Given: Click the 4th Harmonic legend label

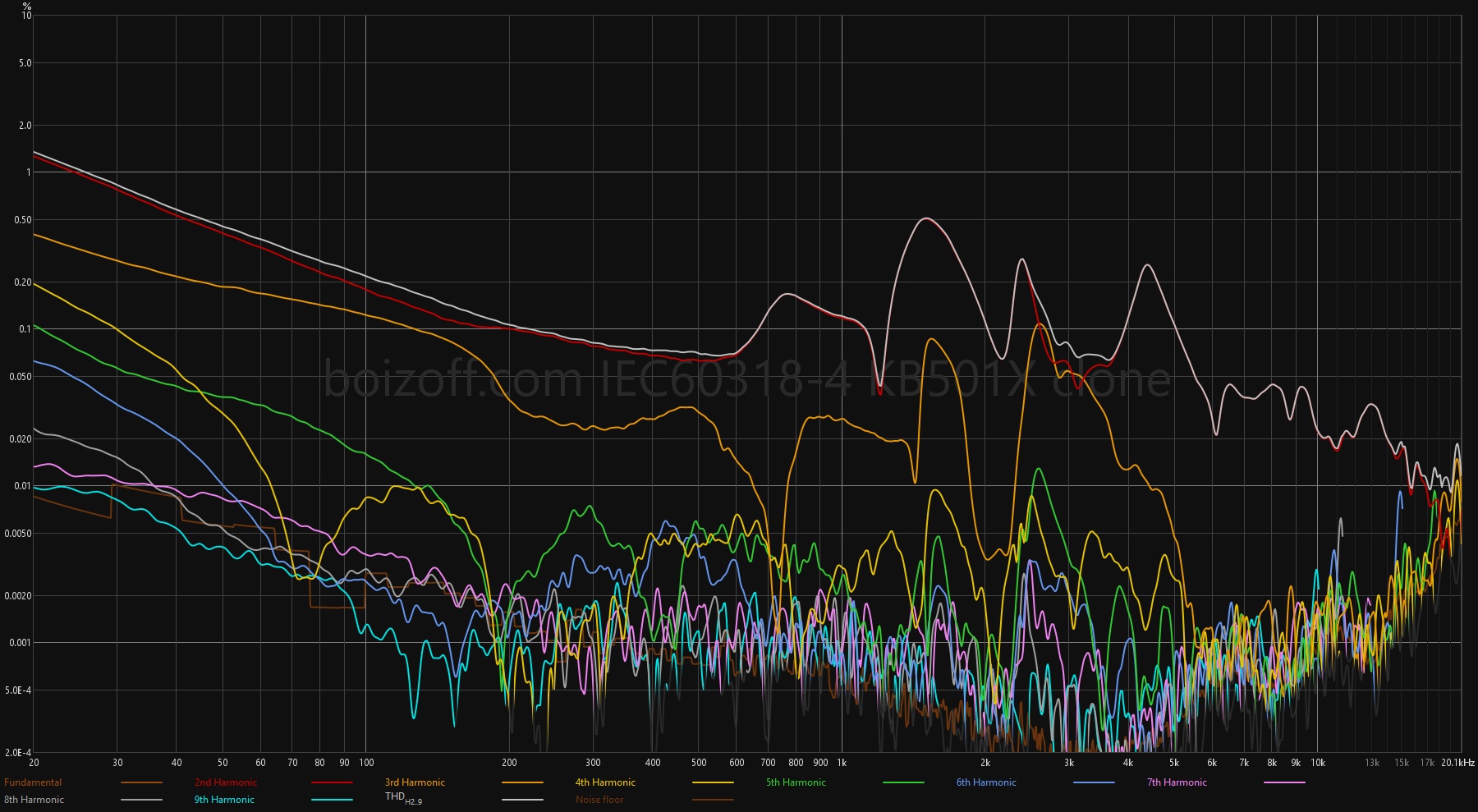Looking at the screenshot, I should 605,782.
